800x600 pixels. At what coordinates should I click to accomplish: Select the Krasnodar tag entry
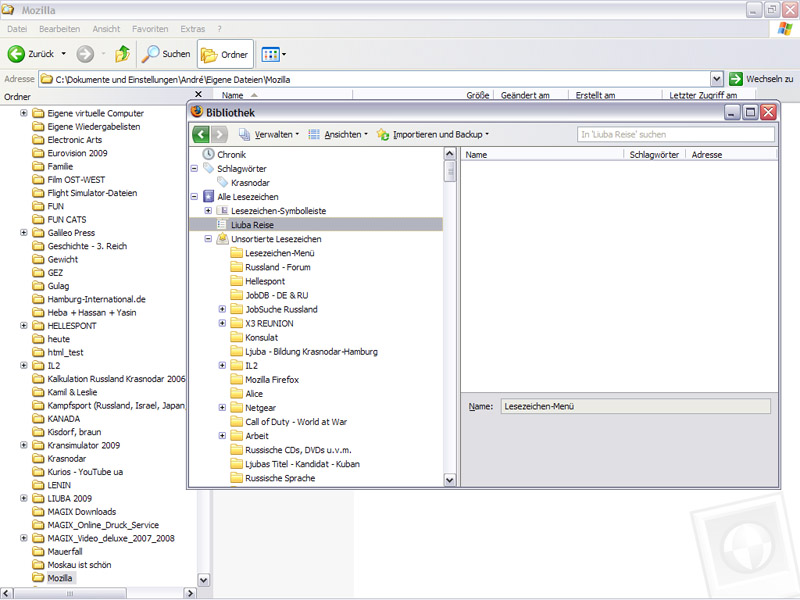(x=249, y=183)
